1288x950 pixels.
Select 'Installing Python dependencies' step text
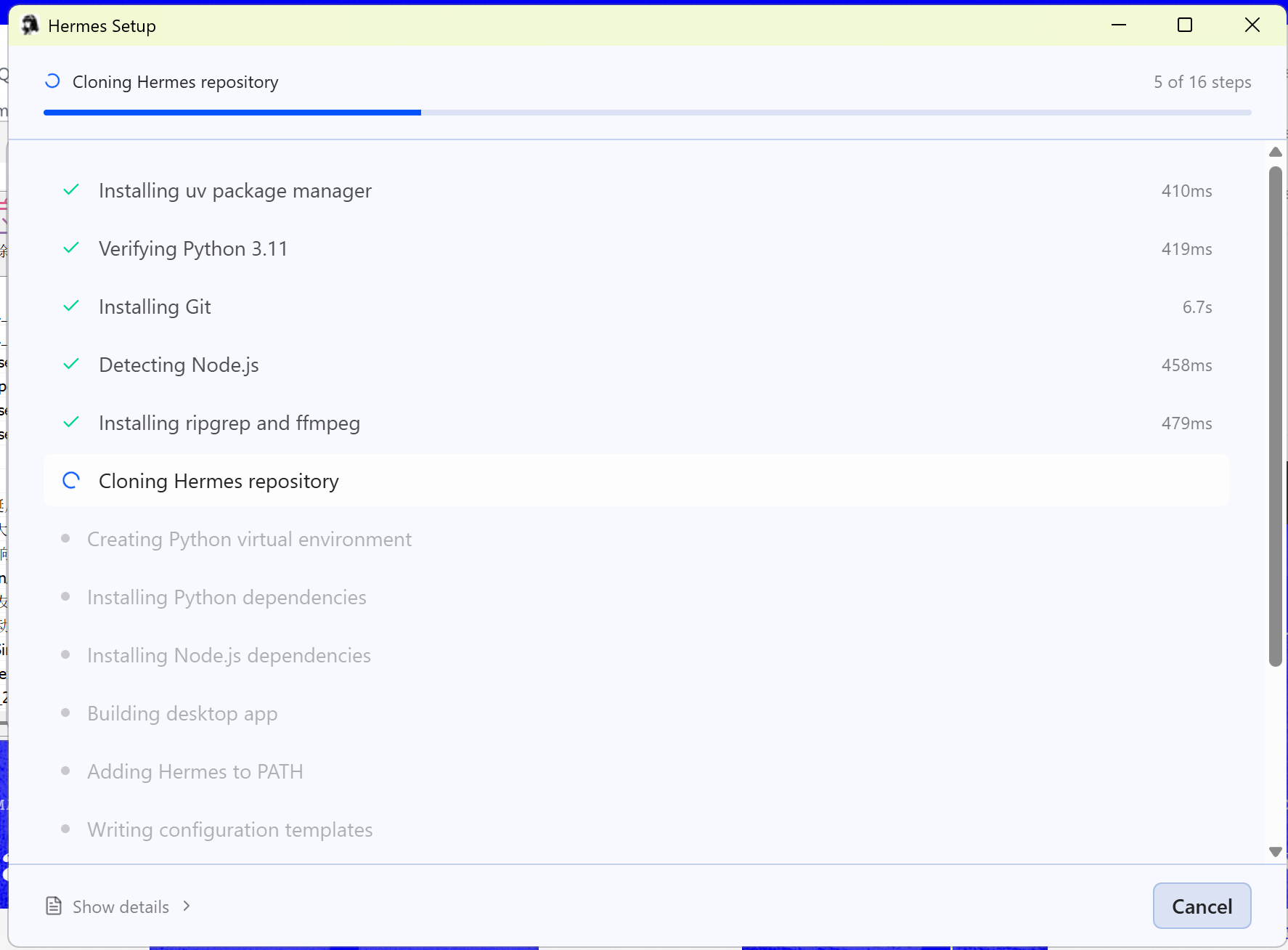[x=227, y=597]
